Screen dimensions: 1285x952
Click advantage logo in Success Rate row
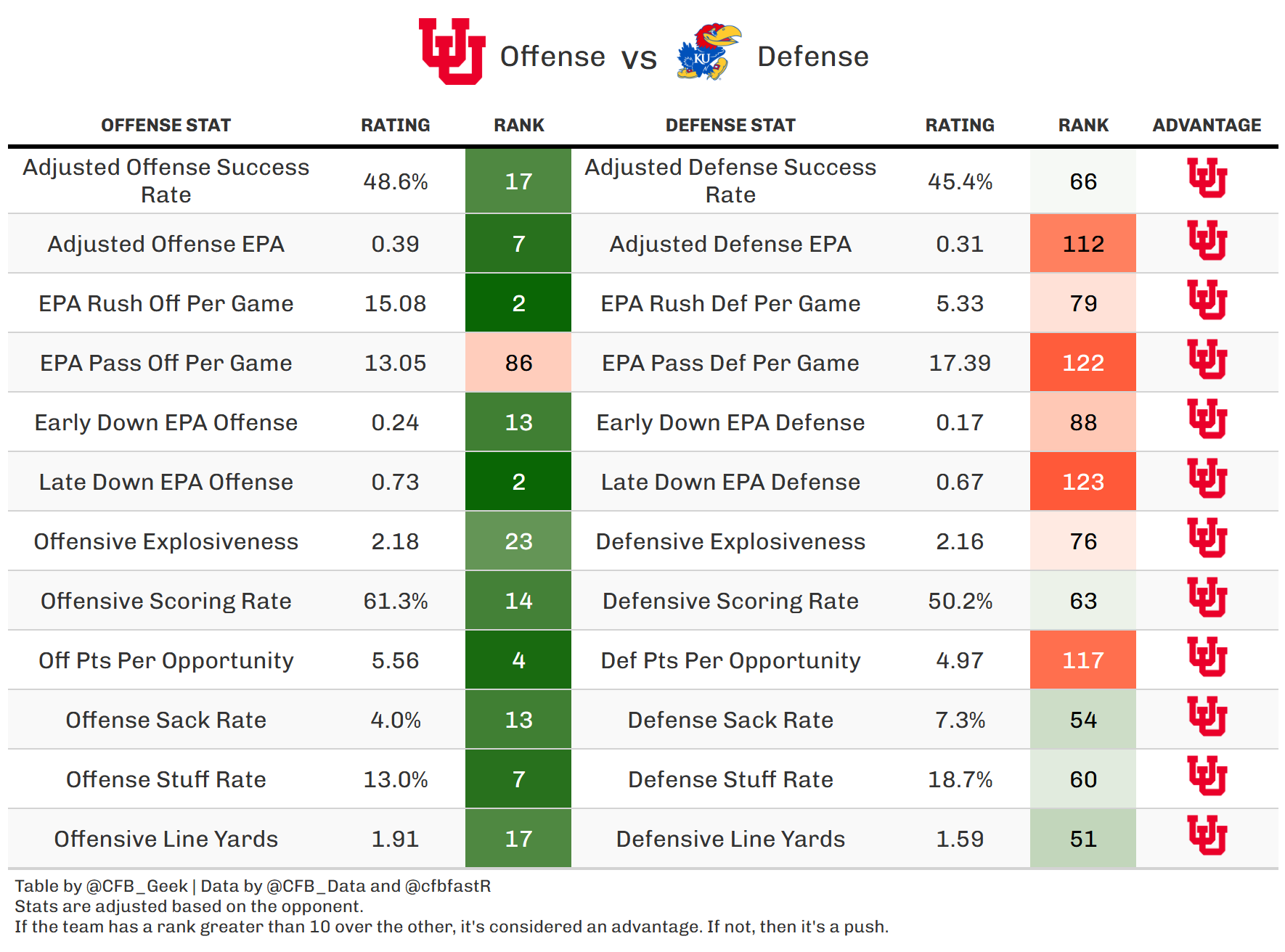(1207, 178)
